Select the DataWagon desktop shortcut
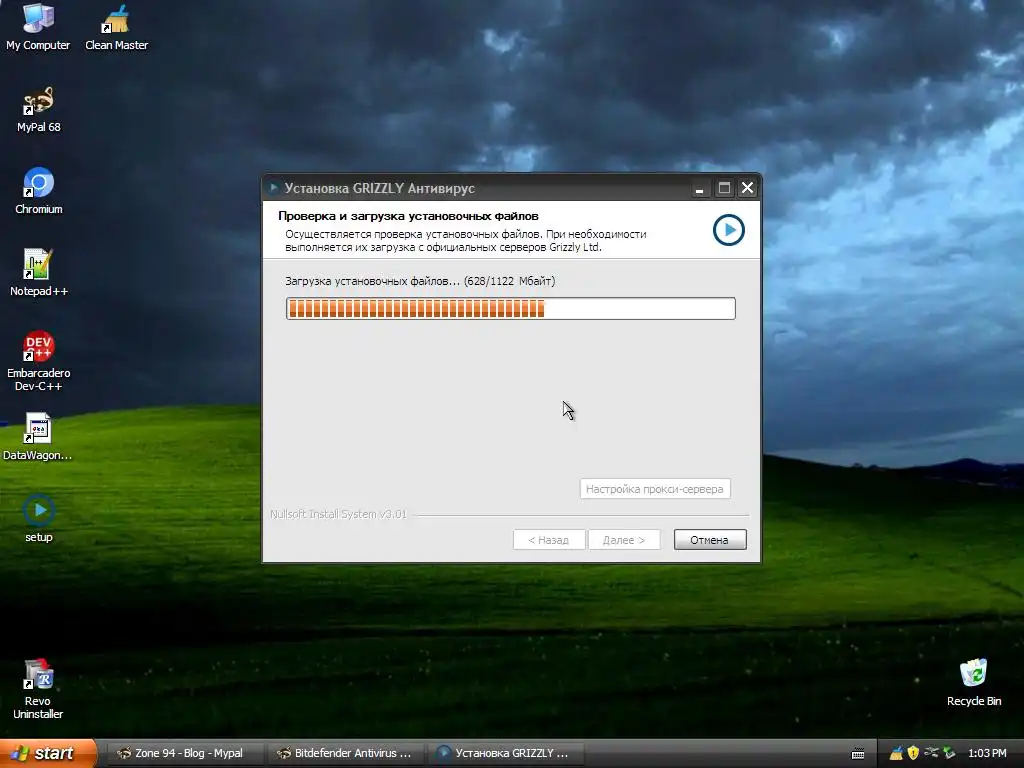 pos(38,437)
